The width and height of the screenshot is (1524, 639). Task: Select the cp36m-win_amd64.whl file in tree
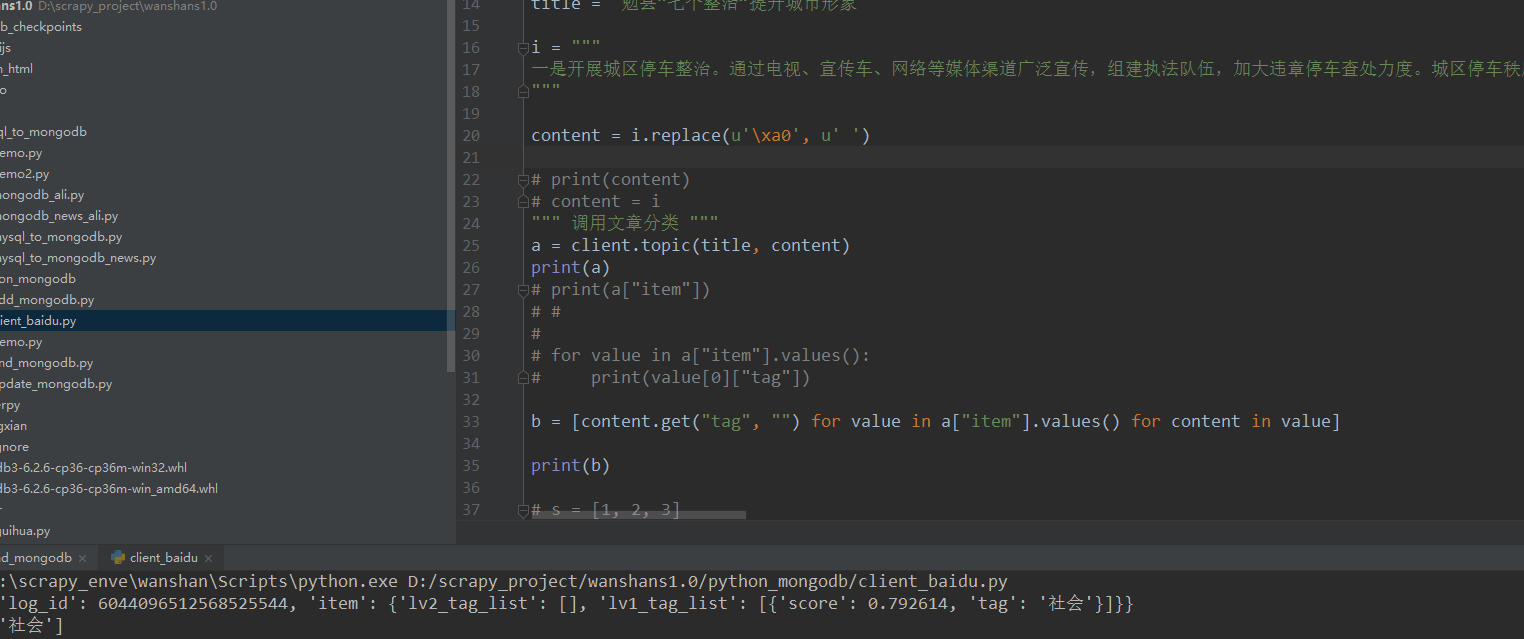(109, 489)
